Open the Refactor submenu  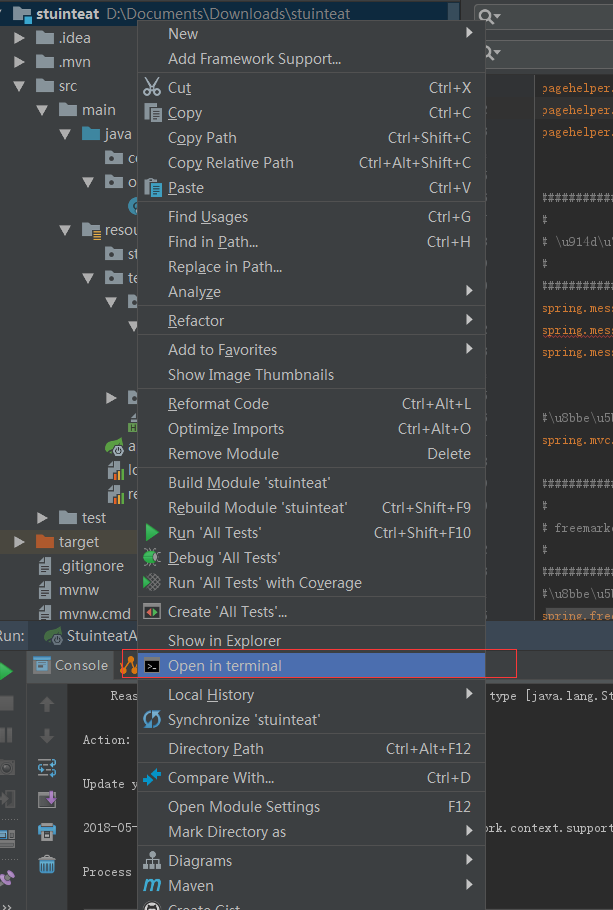(311, 320)
